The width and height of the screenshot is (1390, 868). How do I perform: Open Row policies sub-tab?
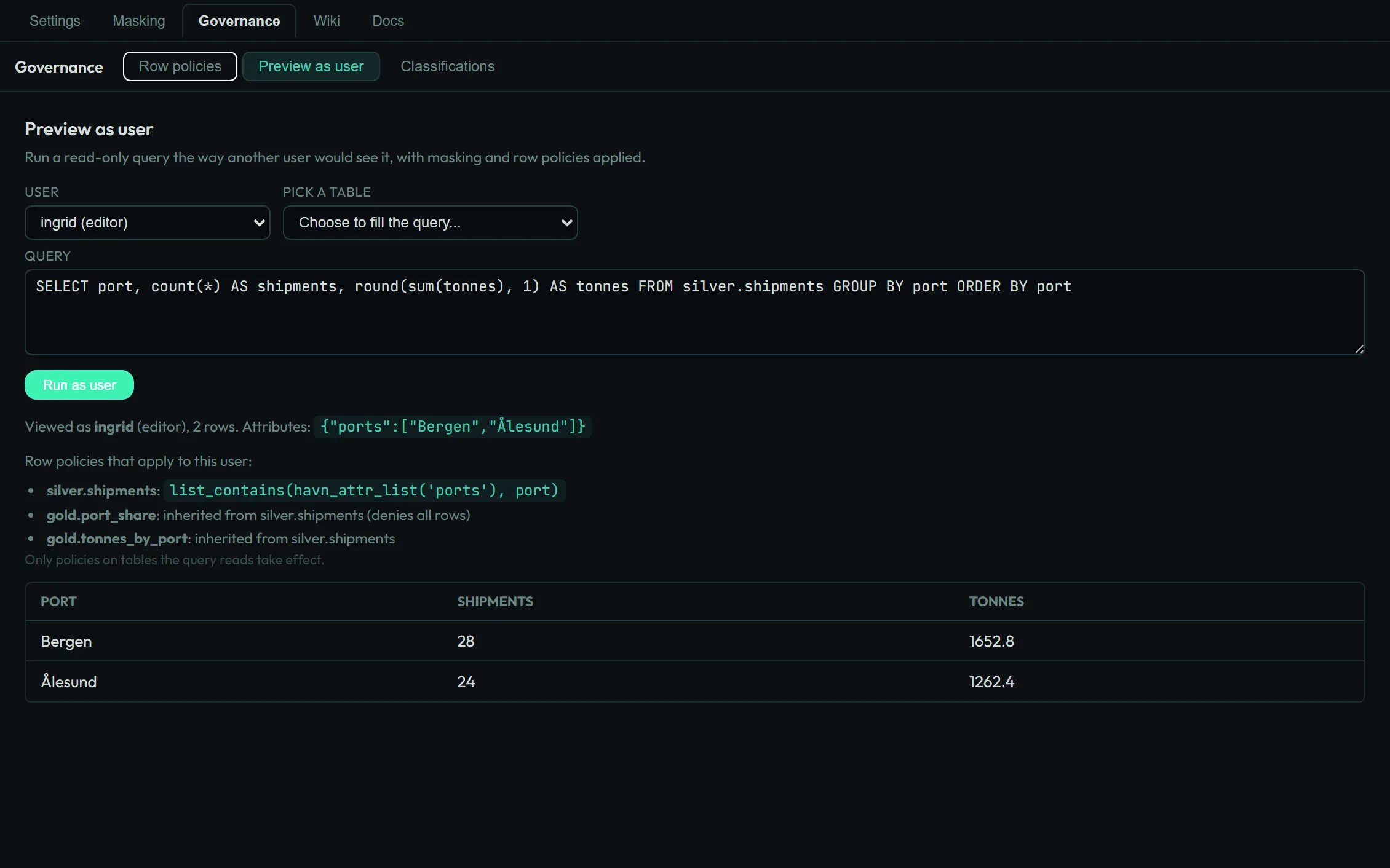180,66
